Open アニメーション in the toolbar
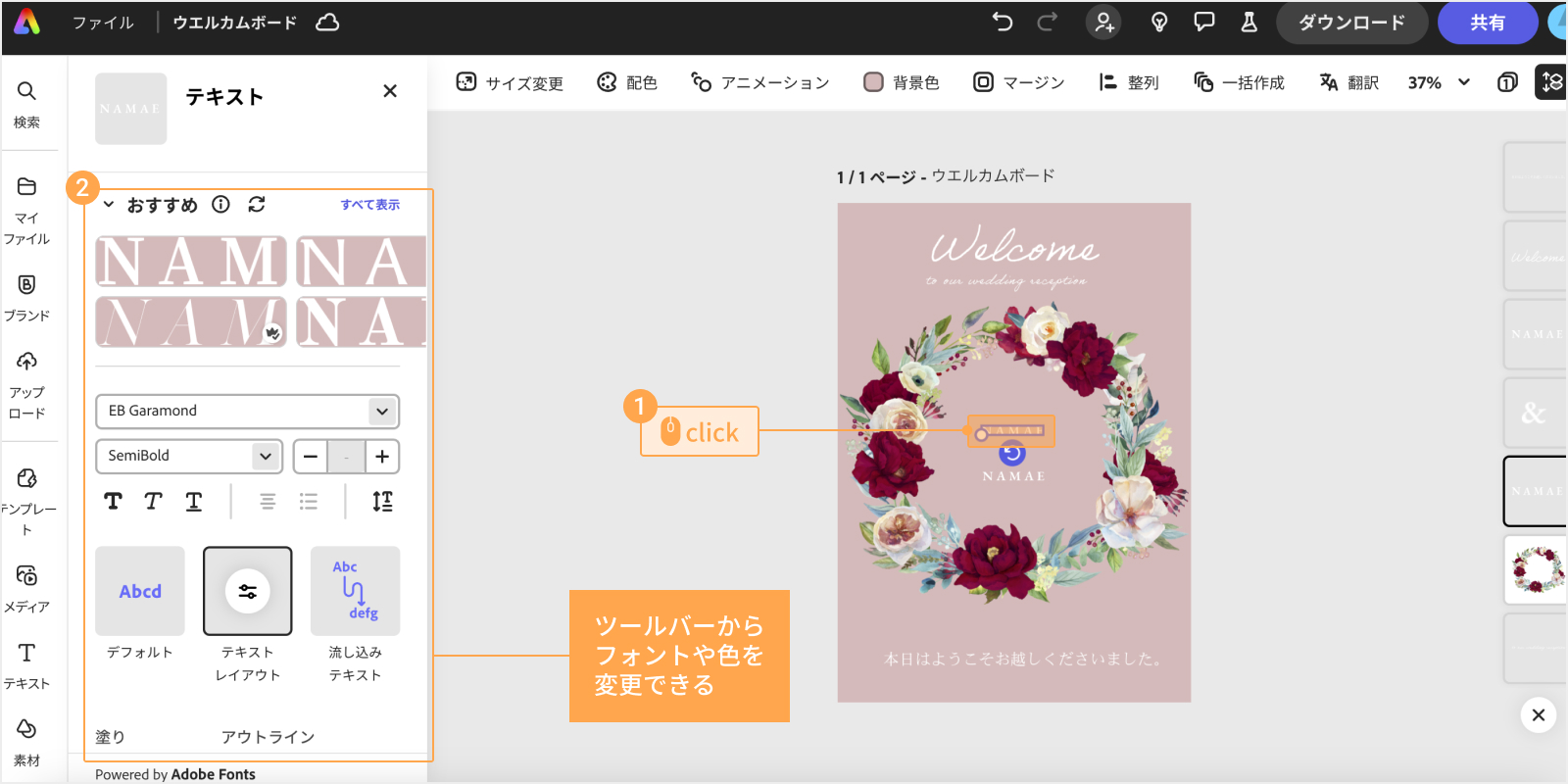1568x784 pixels. tap(760, 82)
